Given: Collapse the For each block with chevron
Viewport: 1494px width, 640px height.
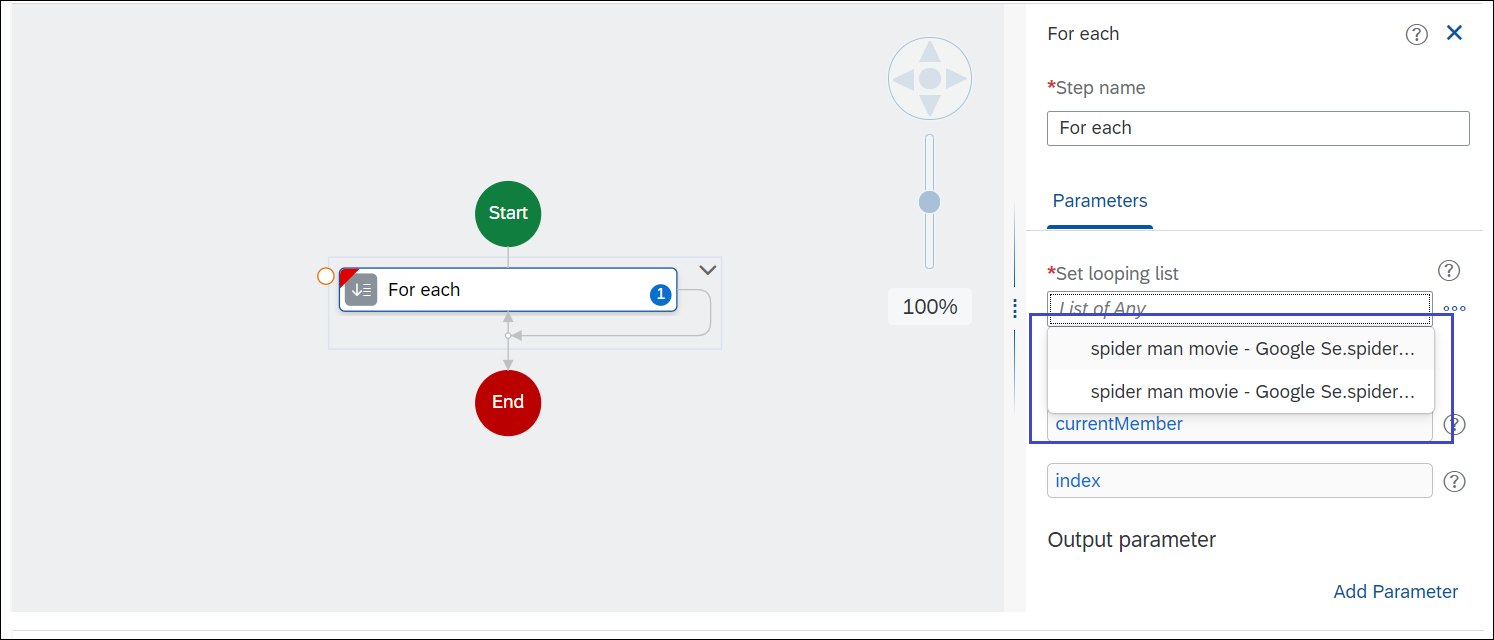Looking at the screenshot, I should click(x=708, y=270).
